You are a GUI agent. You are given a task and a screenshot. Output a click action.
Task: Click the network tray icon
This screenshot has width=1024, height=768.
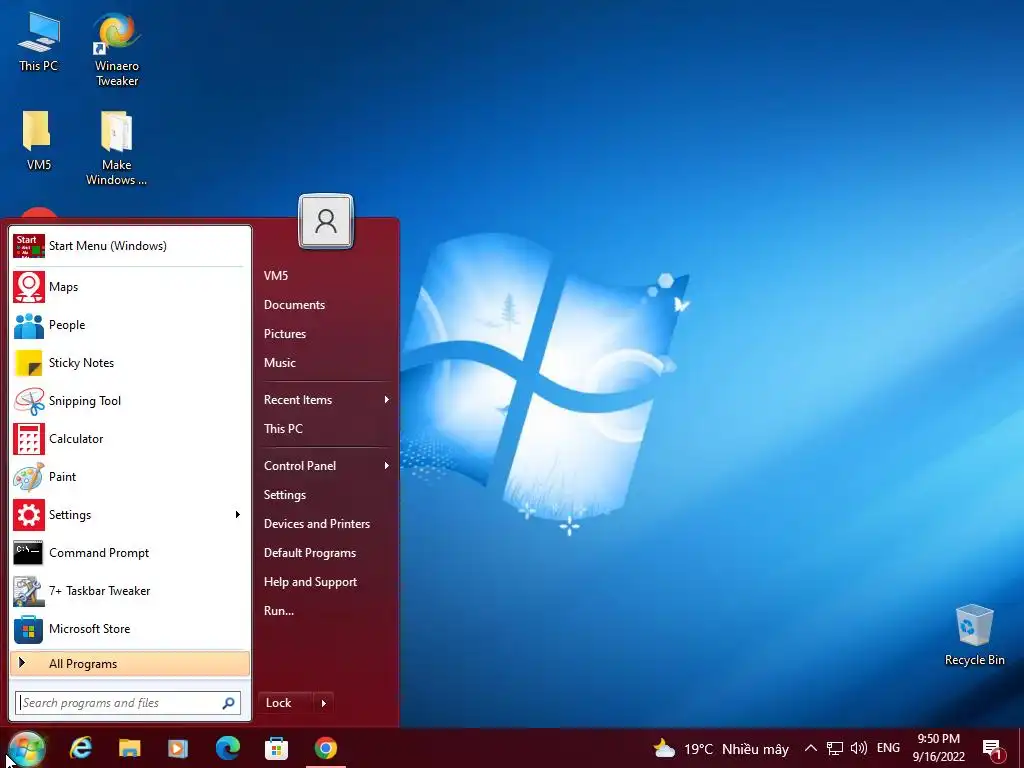[x=835, y=748]
